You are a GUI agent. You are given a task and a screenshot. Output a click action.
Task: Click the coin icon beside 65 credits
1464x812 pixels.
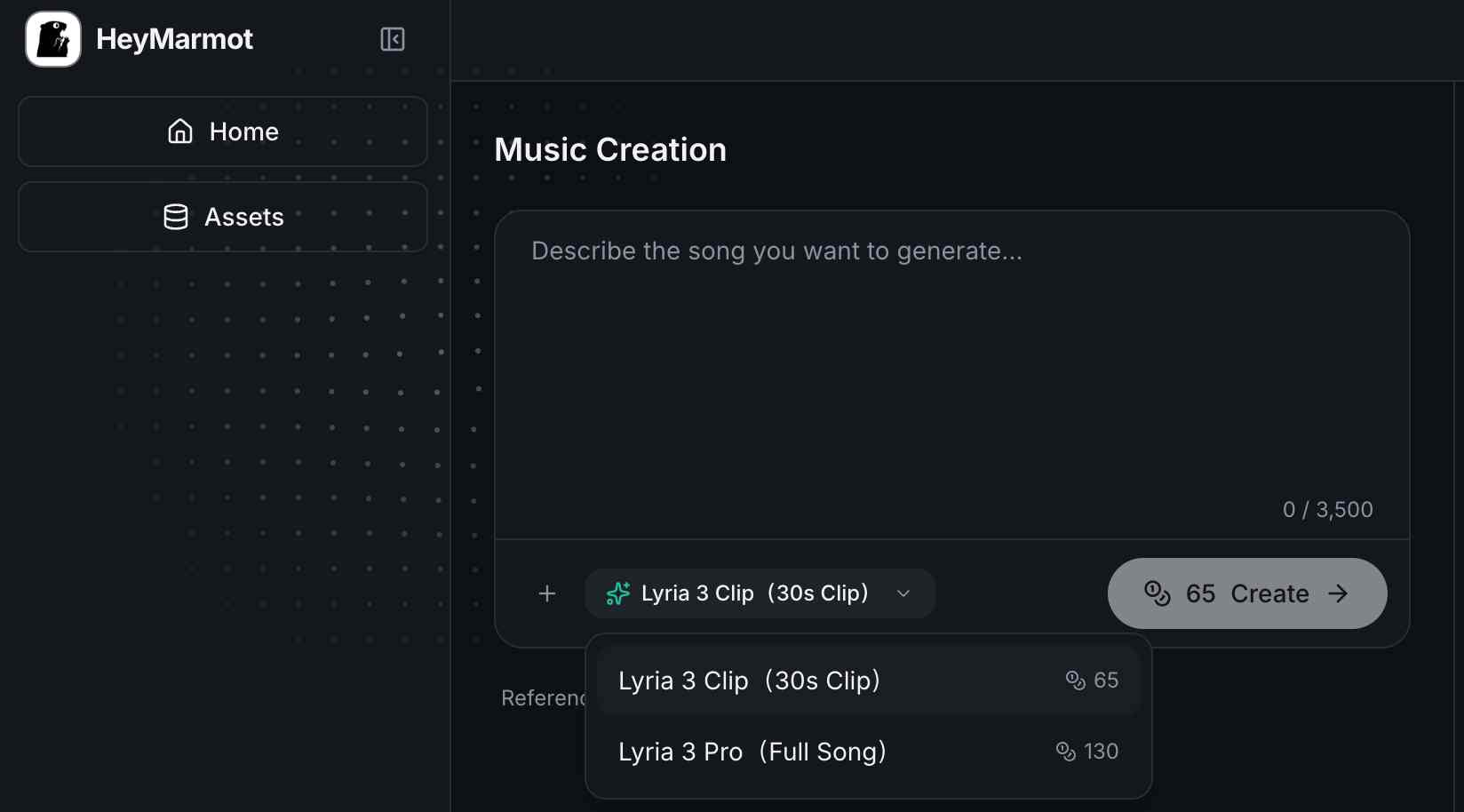click(x=1076, y=680)
